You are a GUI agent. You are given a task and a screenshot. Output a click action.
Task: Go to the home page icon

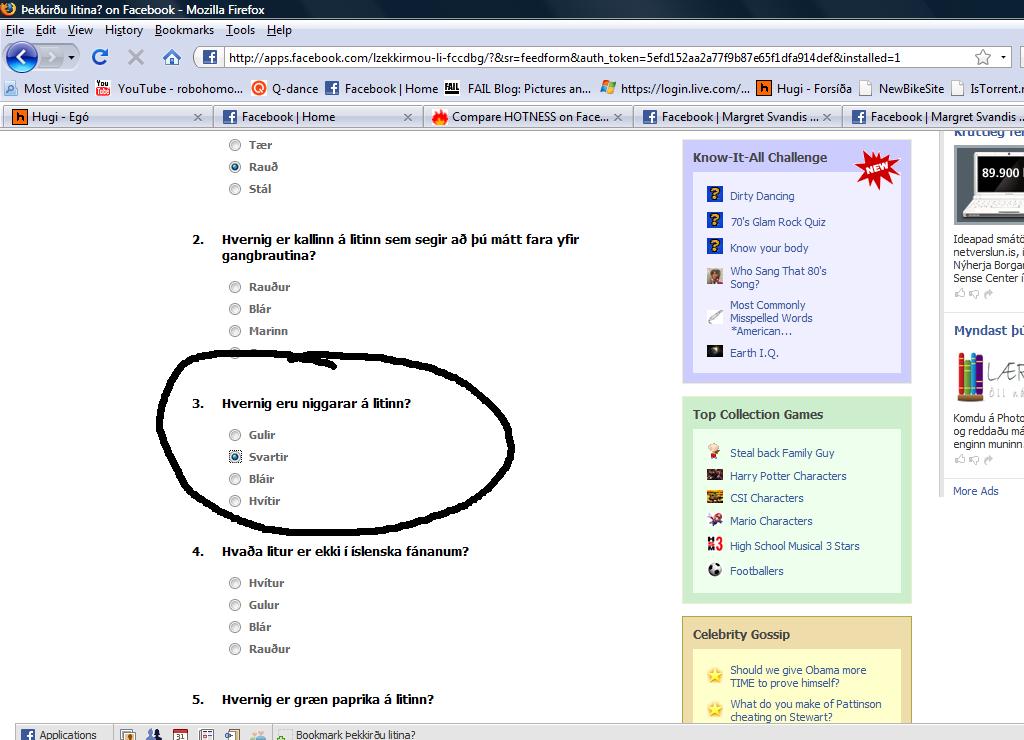(x=172, y=57)
